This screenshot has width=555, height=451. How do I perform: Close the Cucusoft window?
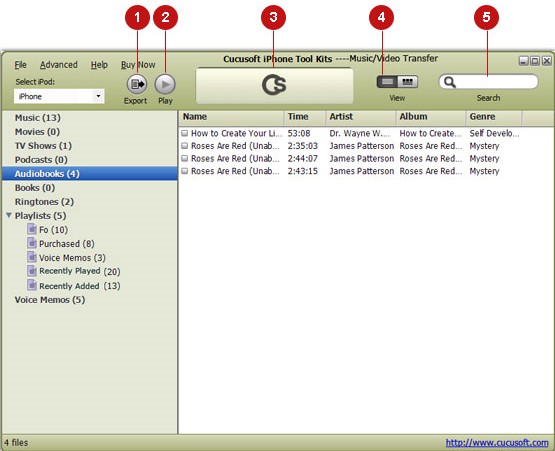[x=547, y=61]
